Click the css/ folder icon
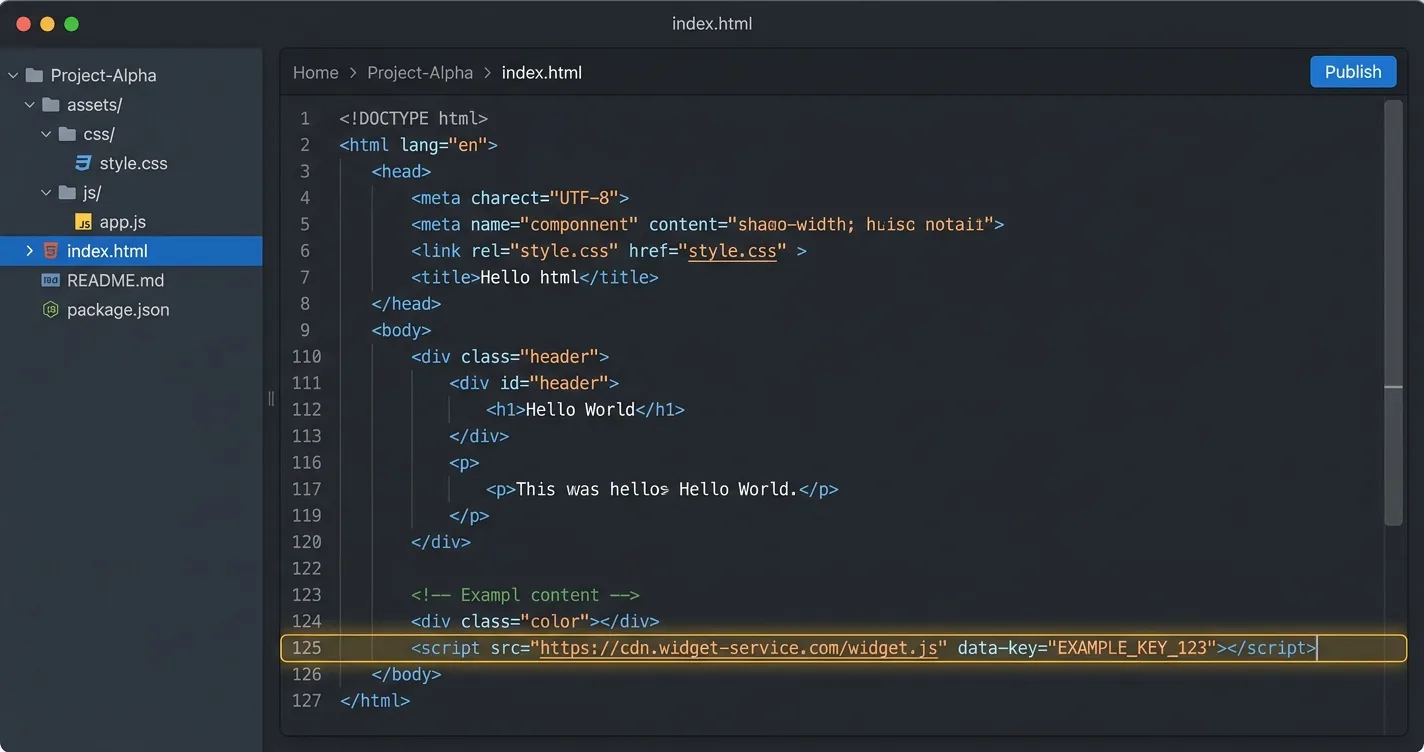Screen dimensions: 1424x752 coord(67,133)
